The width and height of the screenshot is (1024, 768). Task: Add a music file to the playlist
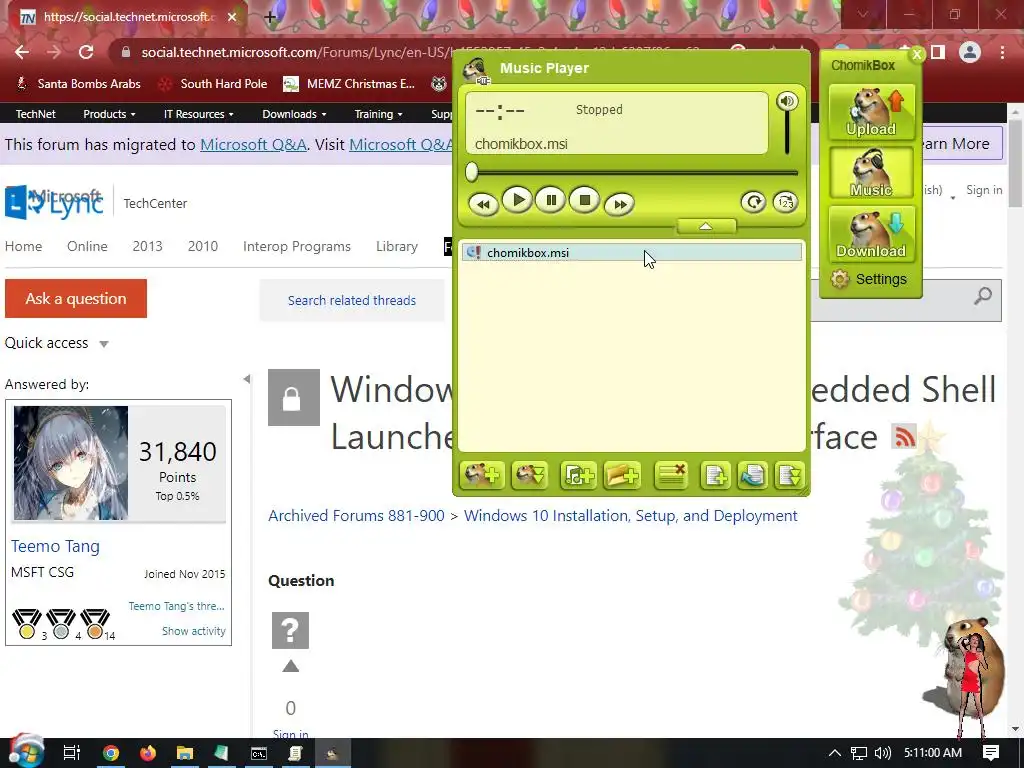(578, 475)
